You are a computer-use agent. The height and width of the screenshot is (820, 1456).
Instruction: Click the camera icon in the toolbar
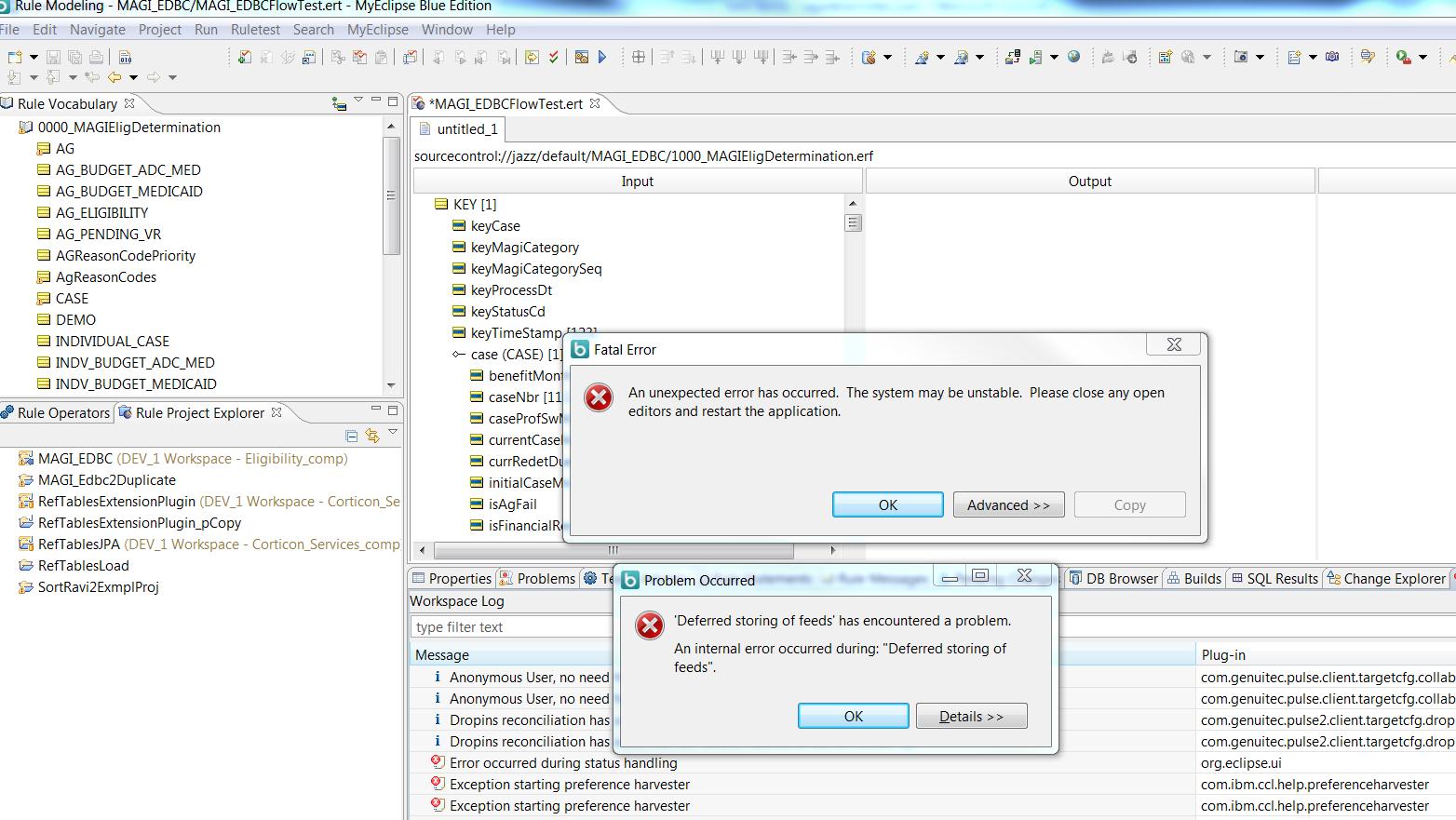[1240, 58]
